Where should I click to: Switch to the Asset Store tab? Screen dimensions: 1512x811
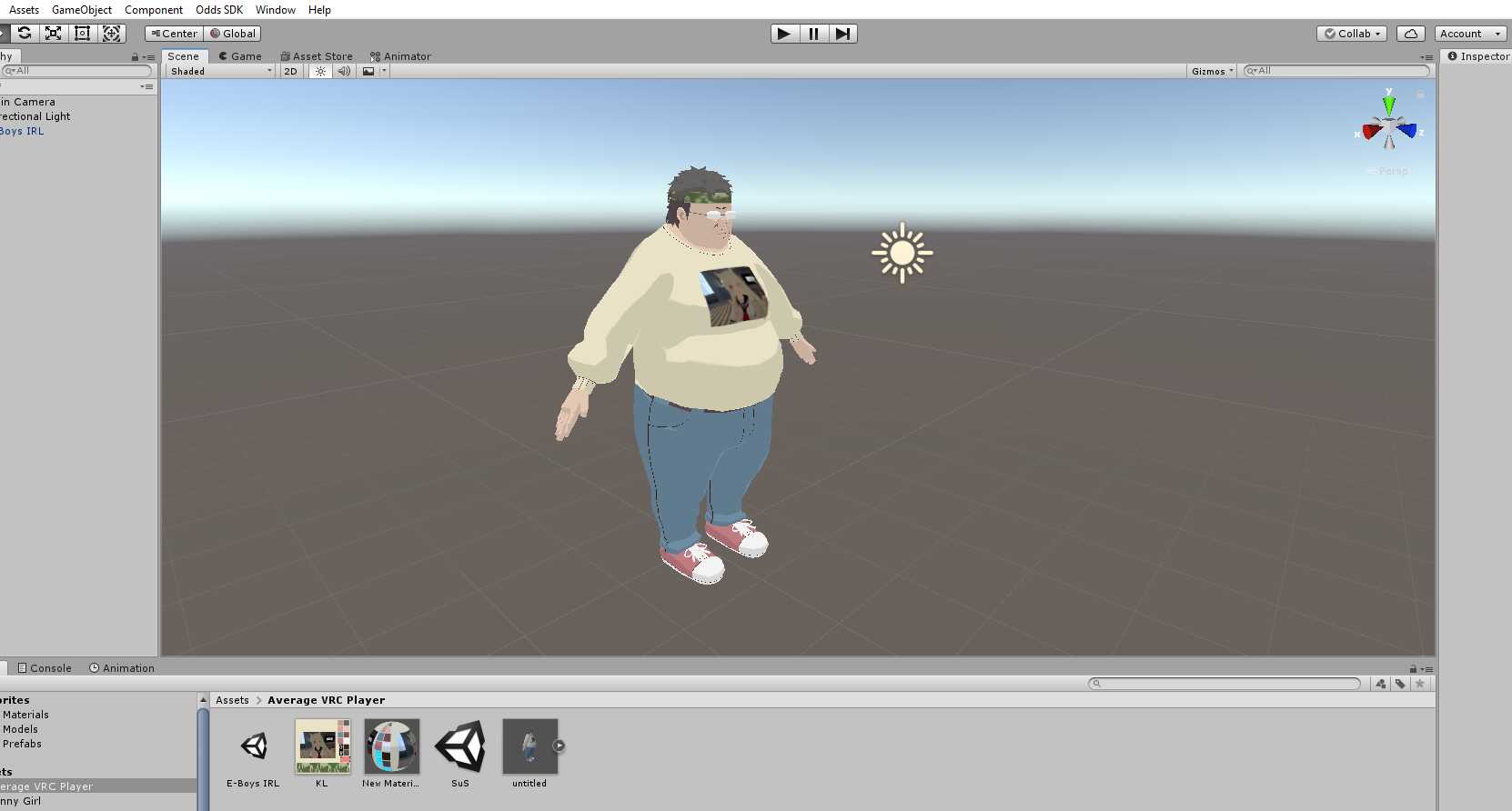tap(317, 56)
